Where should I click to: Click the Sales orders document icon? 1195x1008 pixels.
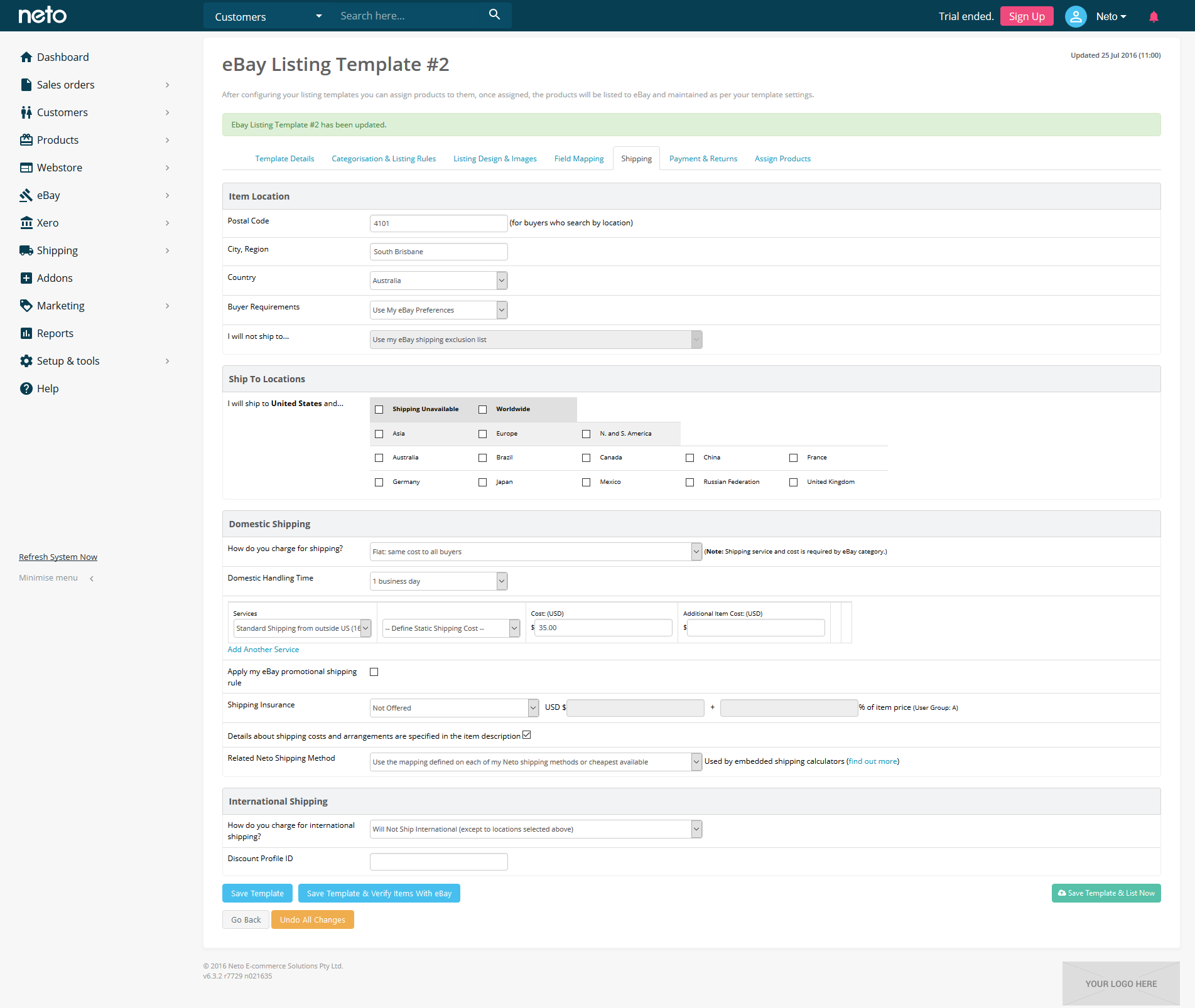coord(26,85)
